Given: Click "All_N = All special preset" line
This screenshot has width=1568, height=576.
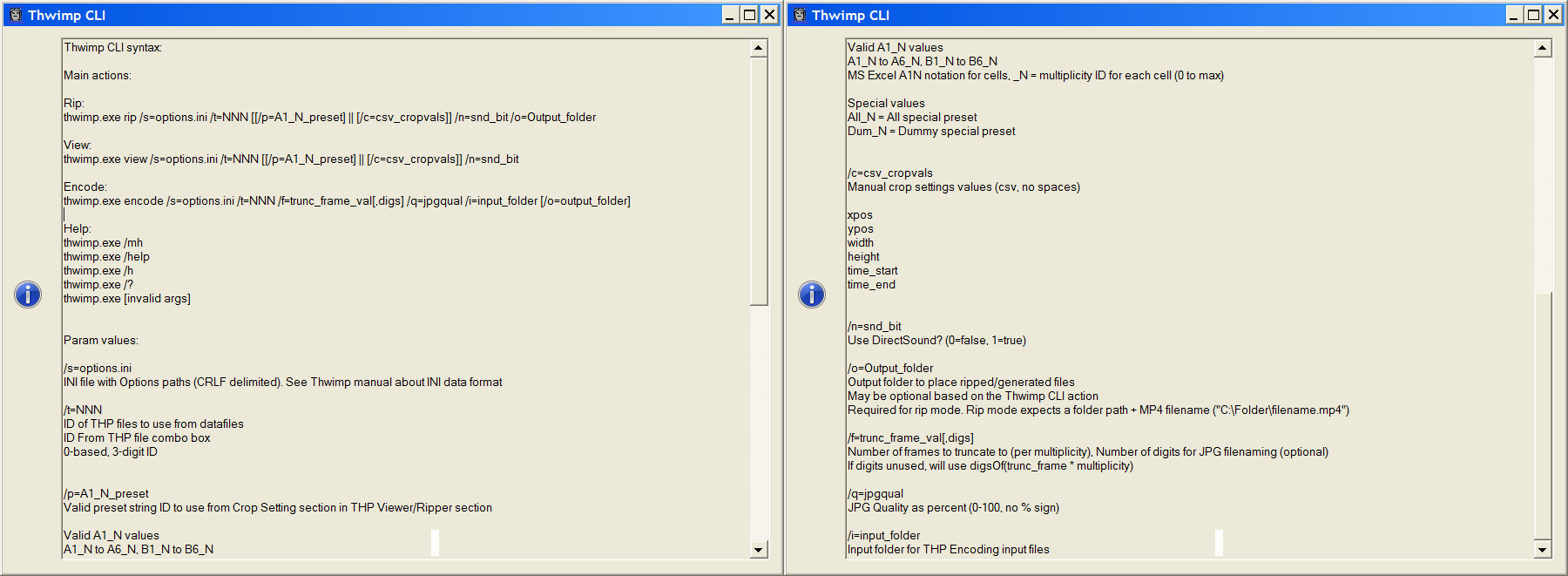Looking at the screenshot, I should pyautogui.click(x=912, y=118).
